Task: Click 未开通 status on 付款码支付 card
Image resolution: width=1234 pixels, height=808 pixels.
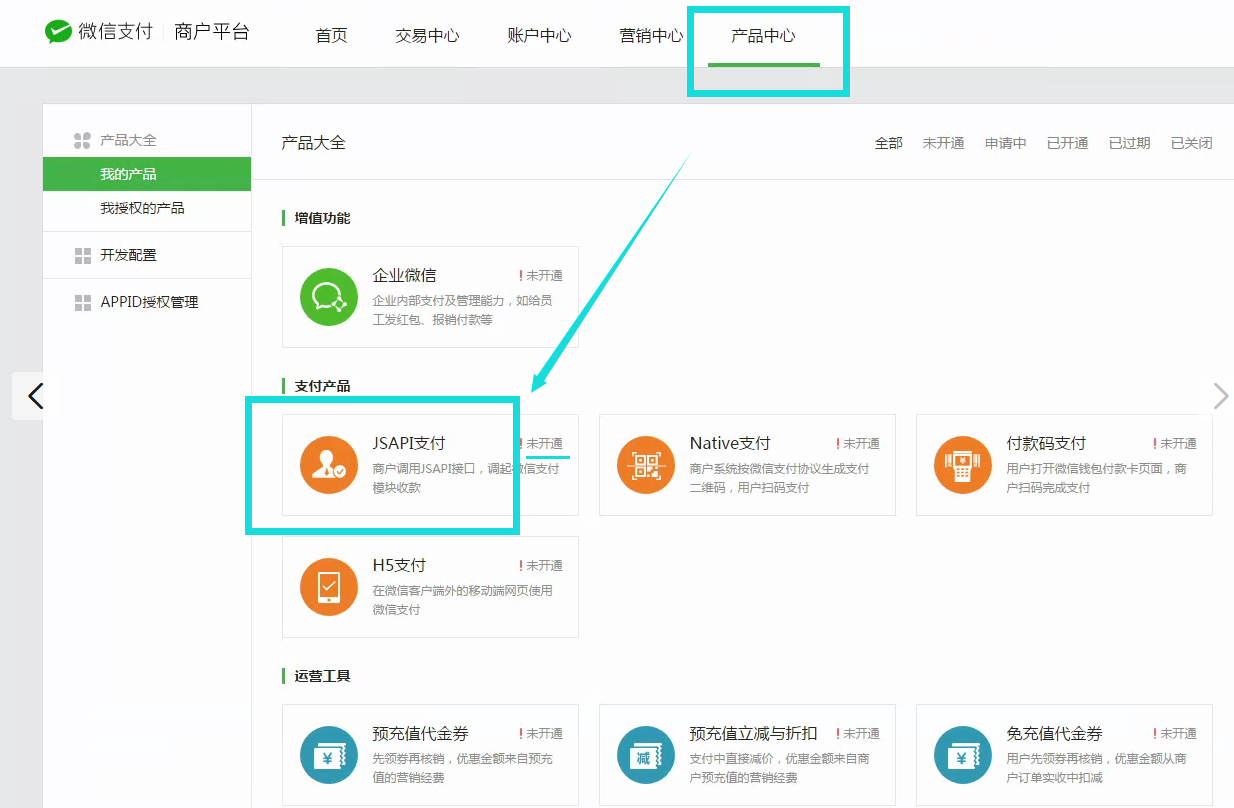Action: point(1175,444)
